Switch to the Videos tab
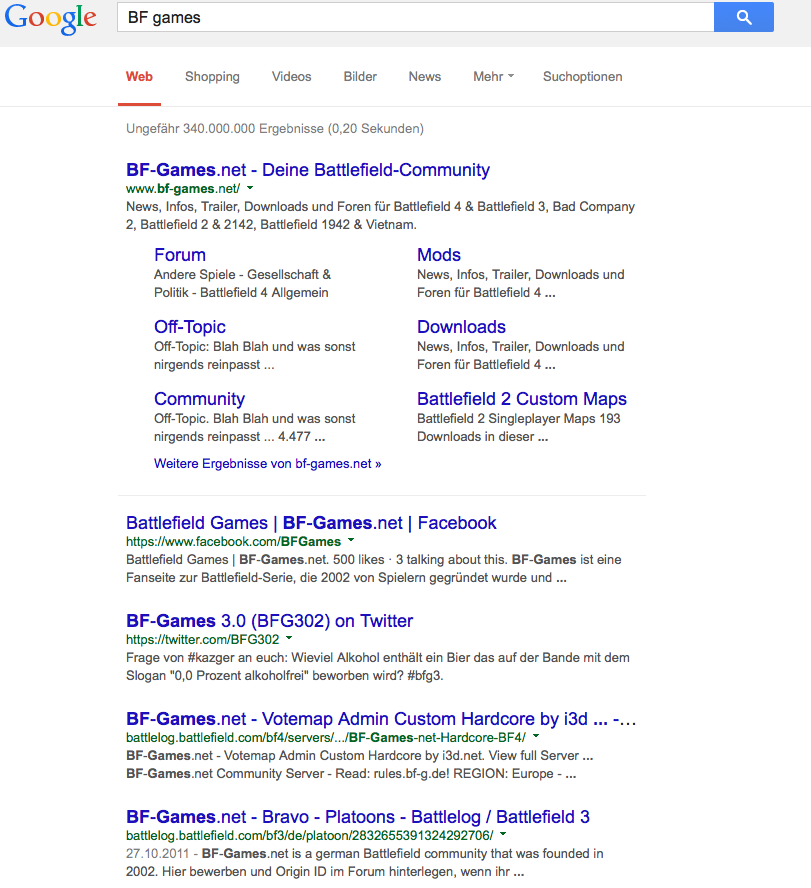Screen dimensions: 811x888 click(x=292, y=76)
